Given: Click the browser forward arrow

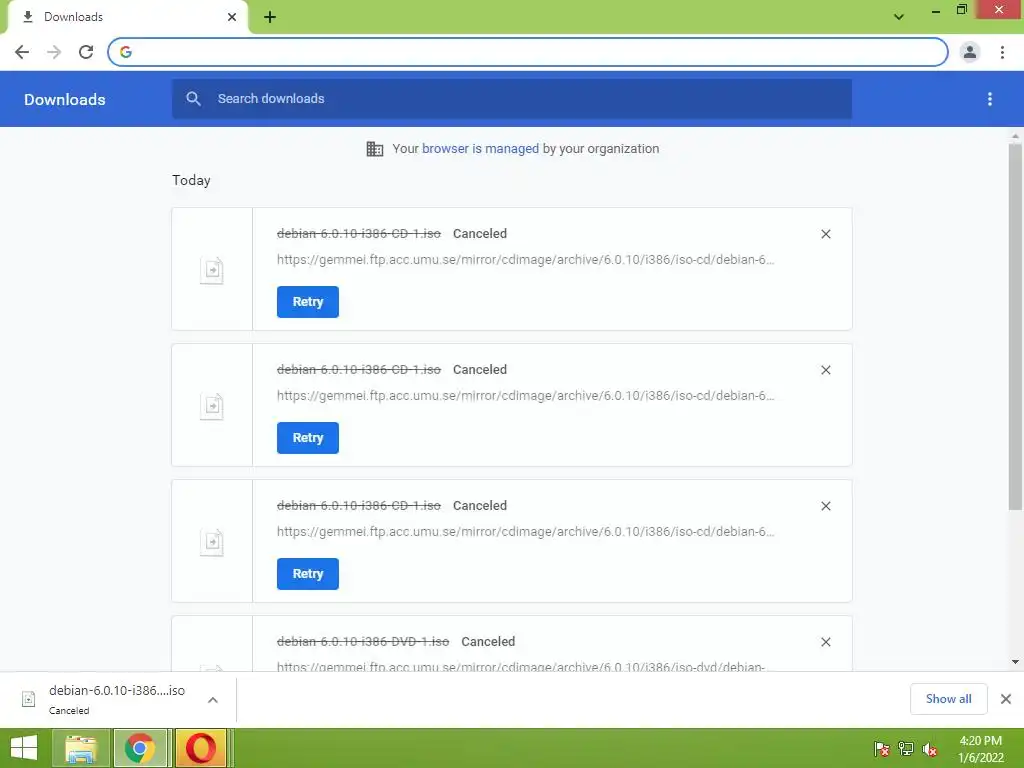Looking at the screenshot, I should (x=54, y=52).
